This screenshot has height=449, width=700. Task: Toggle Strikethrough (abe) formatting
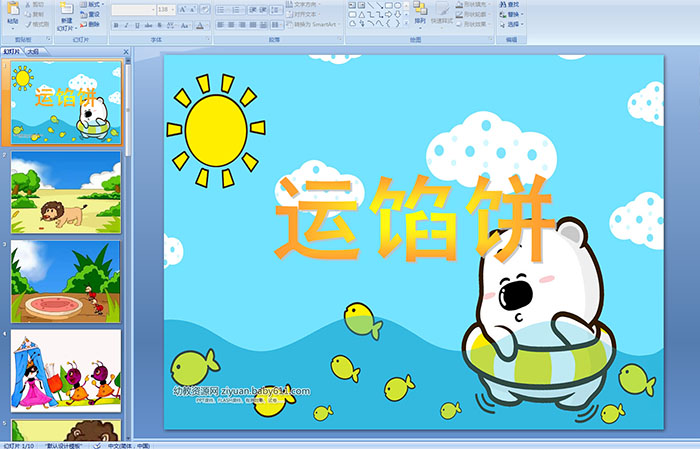pos(148,25)
